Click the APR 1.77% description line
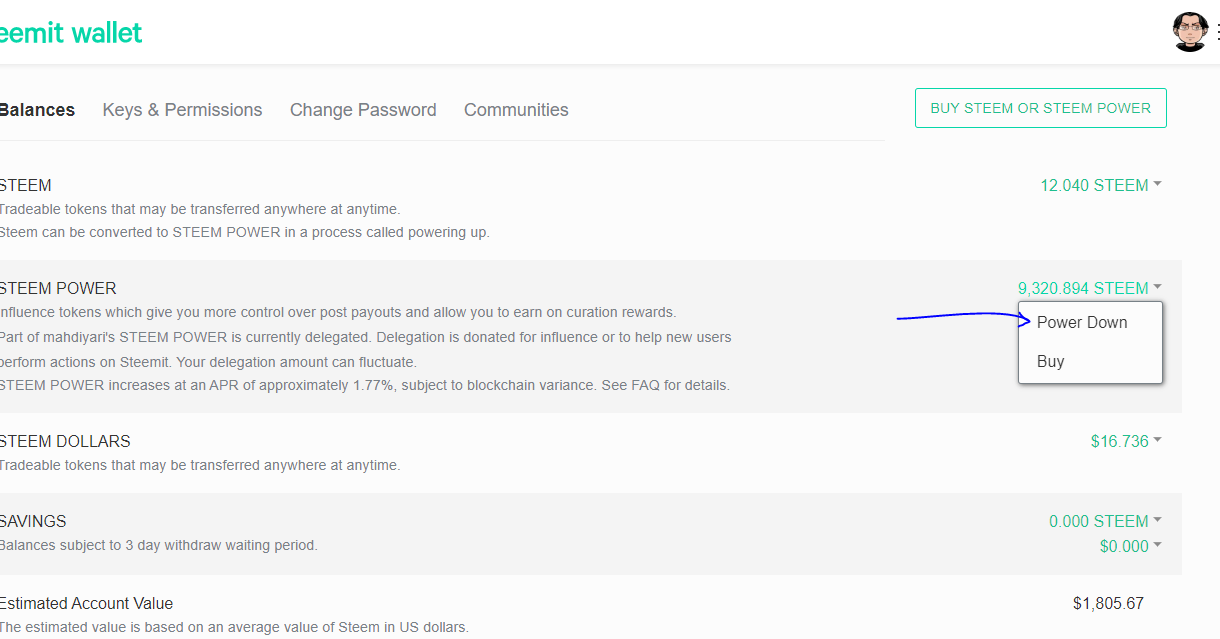Screen dimensions: 1220x639 point(364,385)
